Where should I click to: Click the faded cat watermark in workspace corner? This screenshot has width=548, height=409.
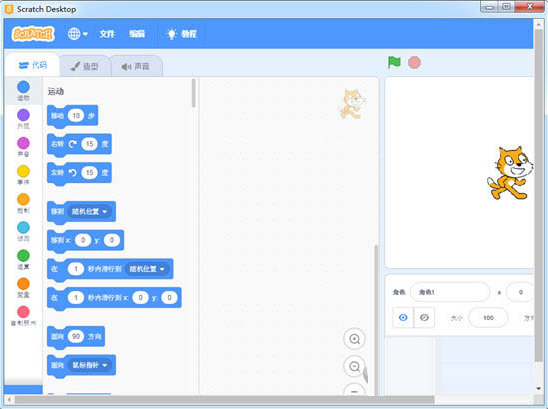click(x=352, y=104)
